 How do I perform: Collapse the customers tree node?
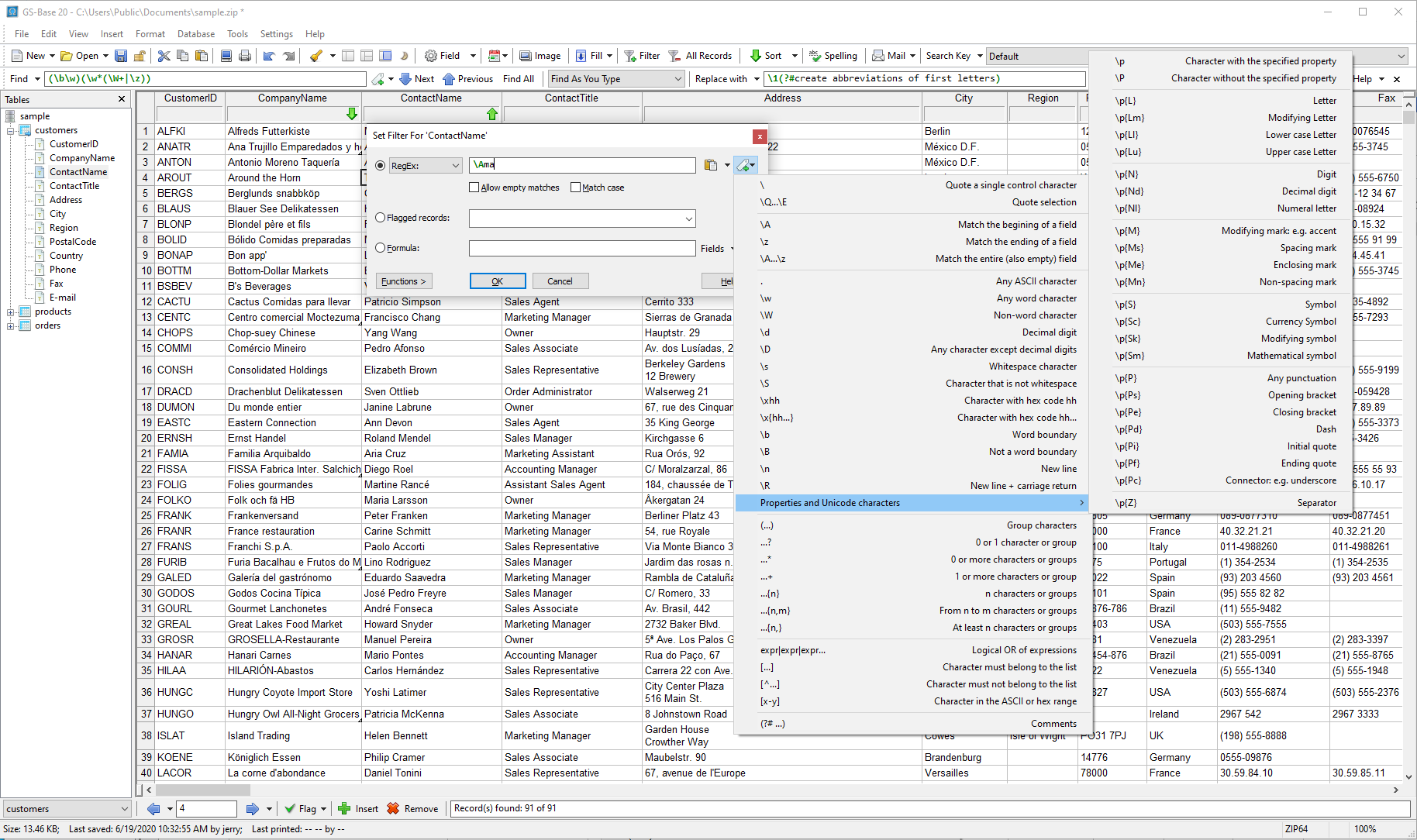click(x=11, y=131)
